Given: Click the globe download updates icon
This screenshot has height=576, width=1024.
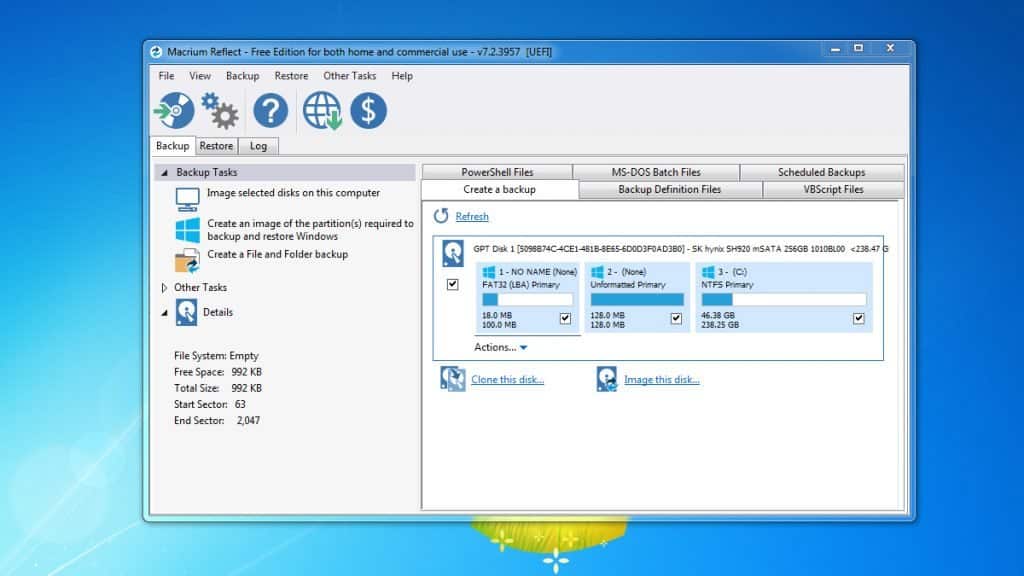Looking at the screenshot, I should click(x=323, y=110).
